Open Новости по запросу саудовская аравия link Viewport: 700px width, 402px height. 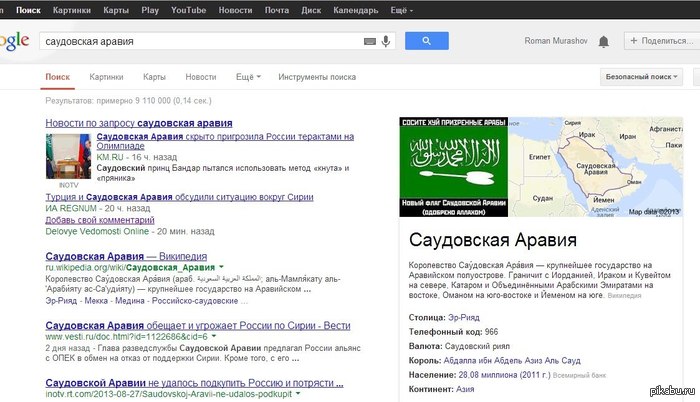coord(139,123)
